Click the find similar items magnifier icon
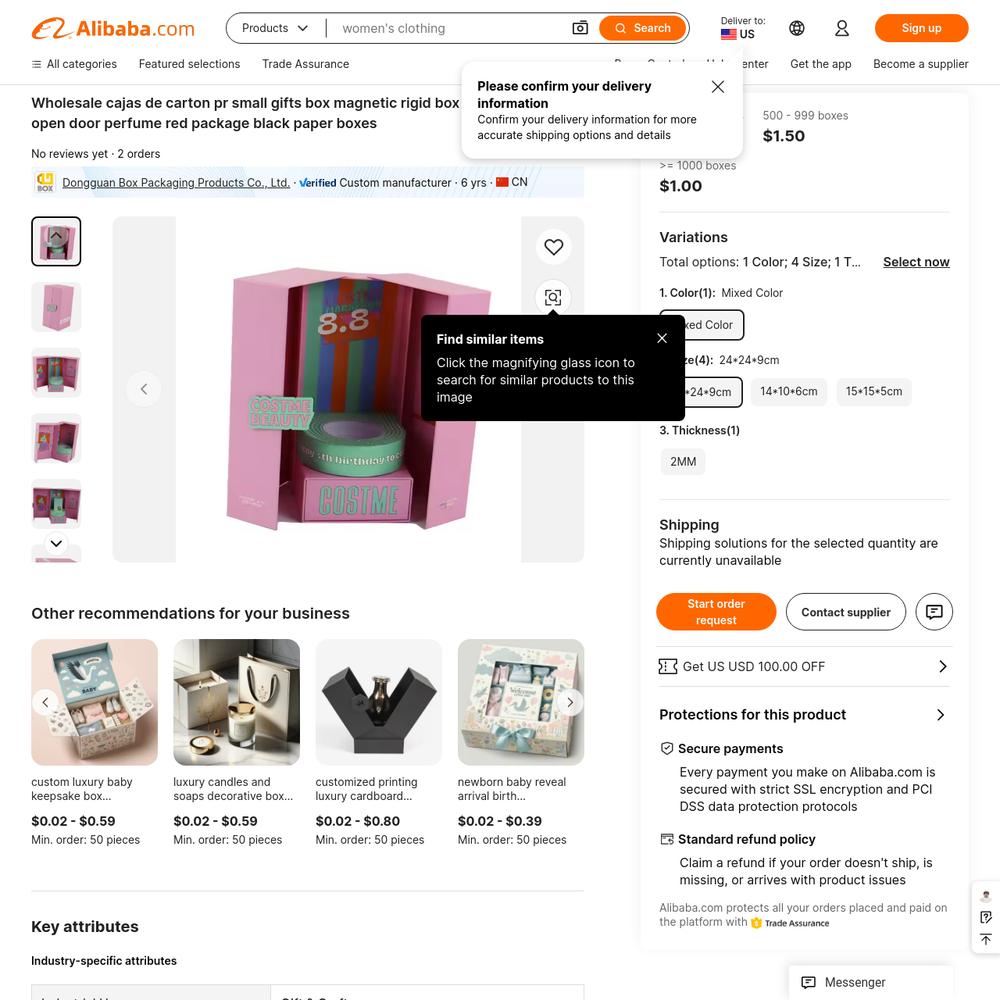The height and width of the screenshot is (1000, 1000). (553, 297)
